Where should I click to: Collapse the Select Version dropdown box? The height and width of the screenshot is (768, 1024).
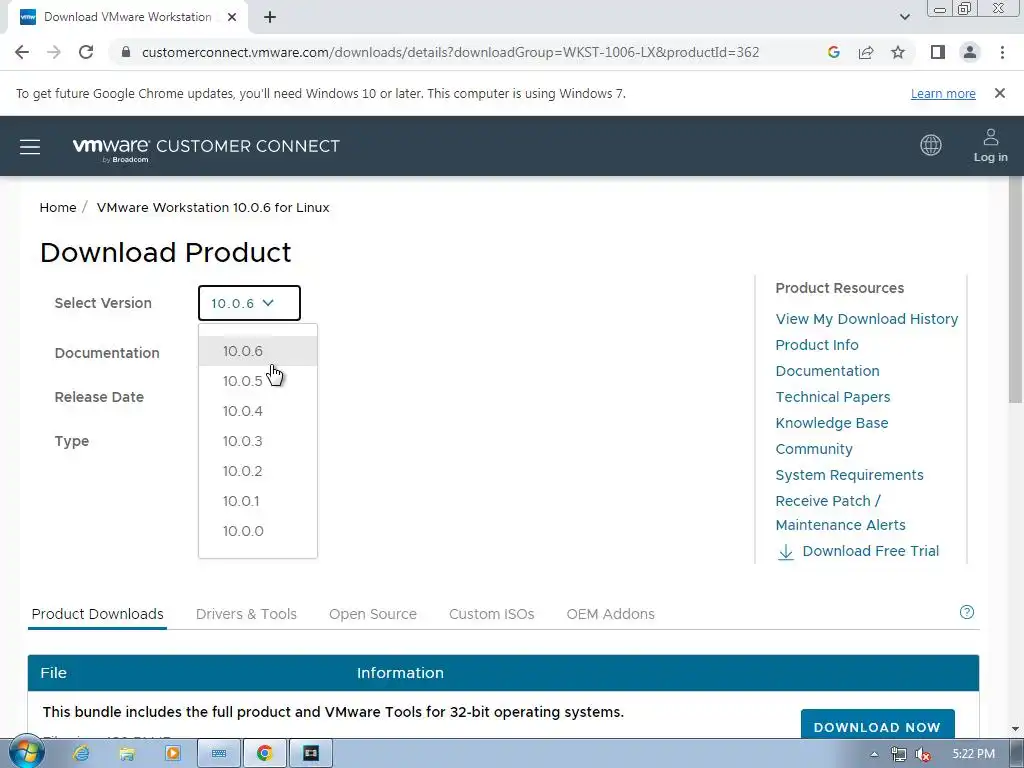point(249,303)
